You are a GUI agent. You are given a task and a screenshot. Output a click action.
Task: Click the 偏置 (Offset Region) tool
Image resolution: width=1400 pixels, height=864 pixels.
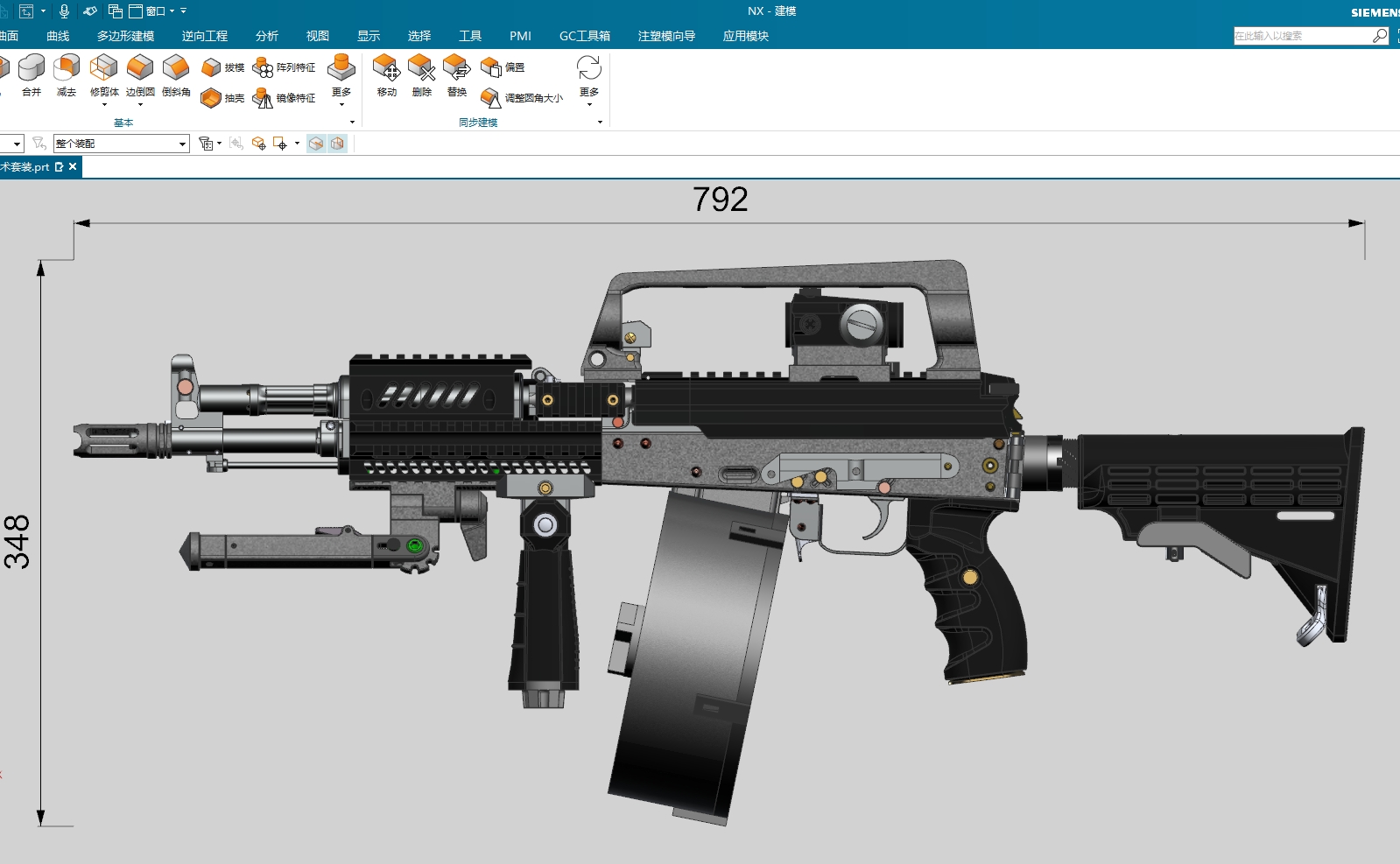(x=503, y=67)
